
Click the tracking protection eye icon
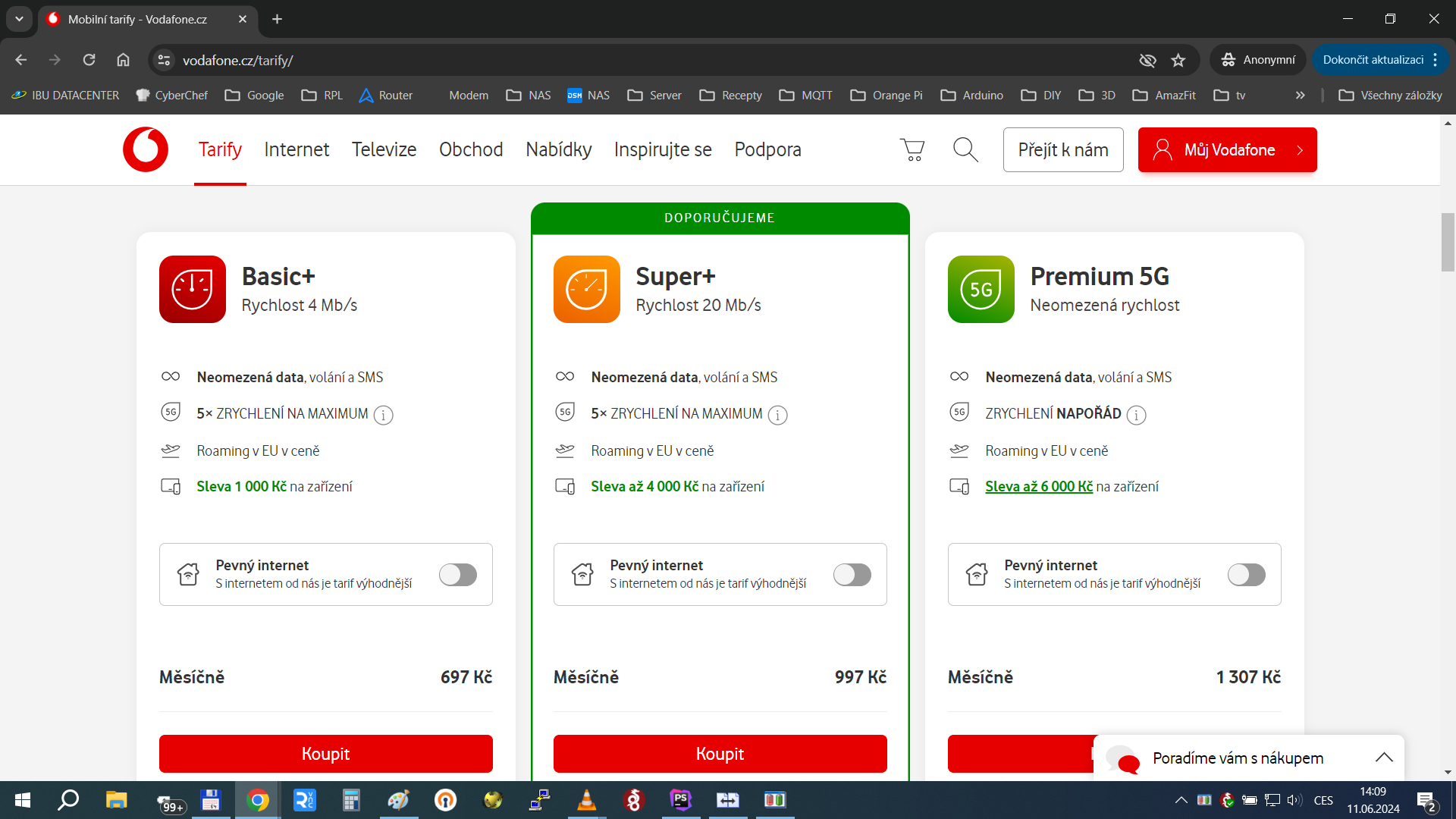[x=1147, y=60]
